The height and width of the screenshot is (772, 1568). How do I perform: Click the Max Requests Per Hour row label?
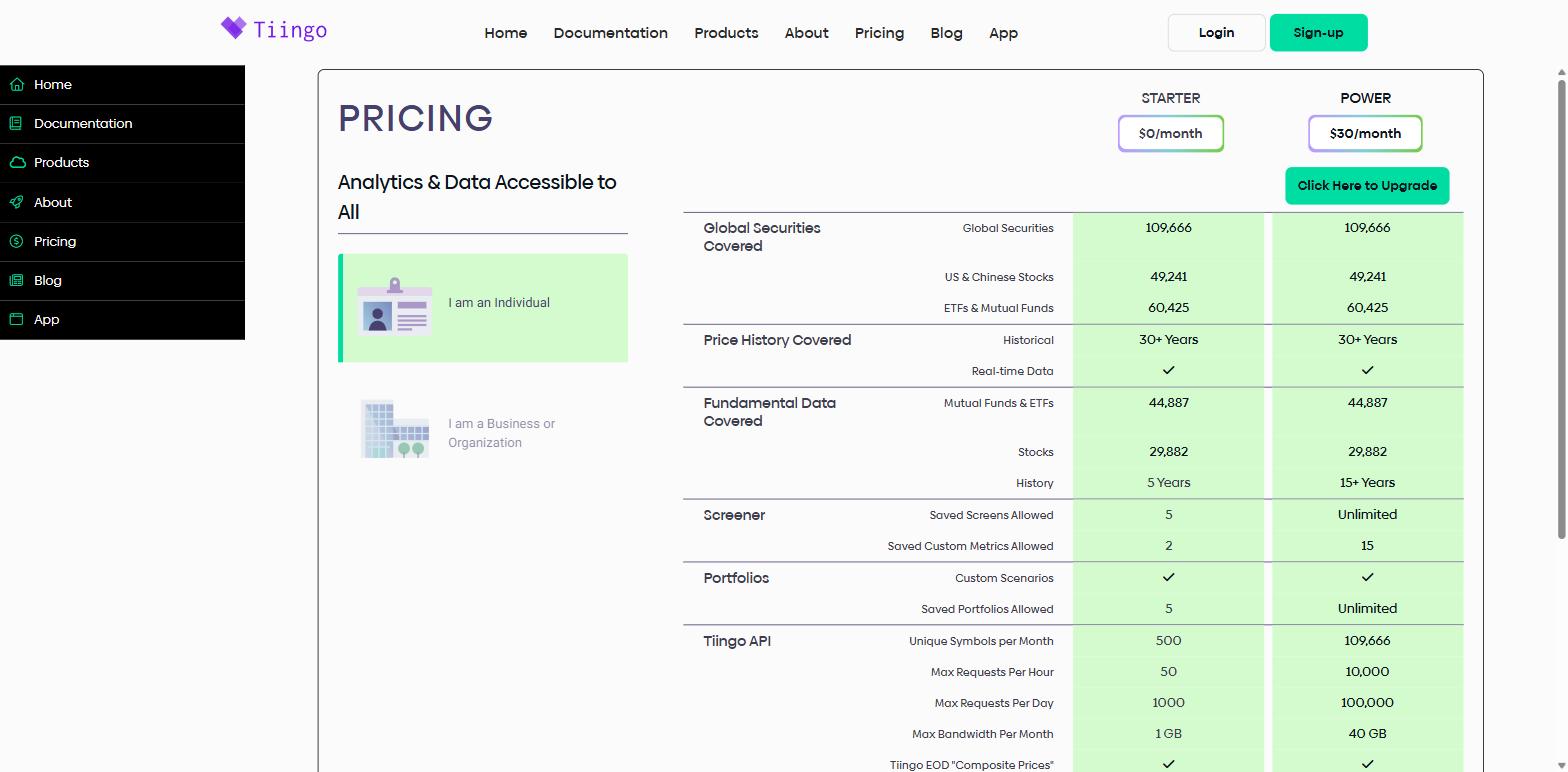pyautogui.click(x=992, y=672)
